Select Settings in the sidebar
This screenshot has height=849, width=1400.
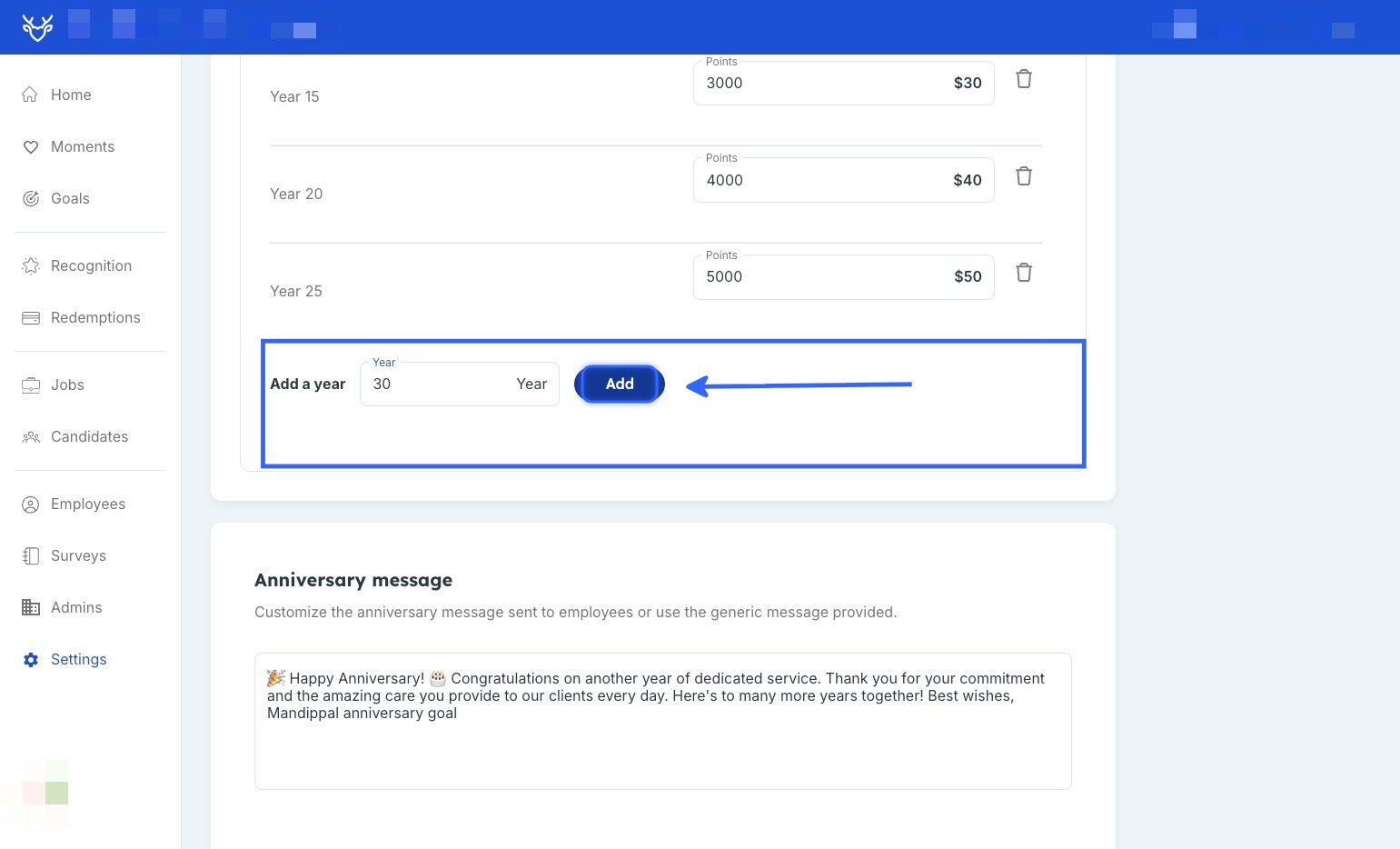[78, 659]
